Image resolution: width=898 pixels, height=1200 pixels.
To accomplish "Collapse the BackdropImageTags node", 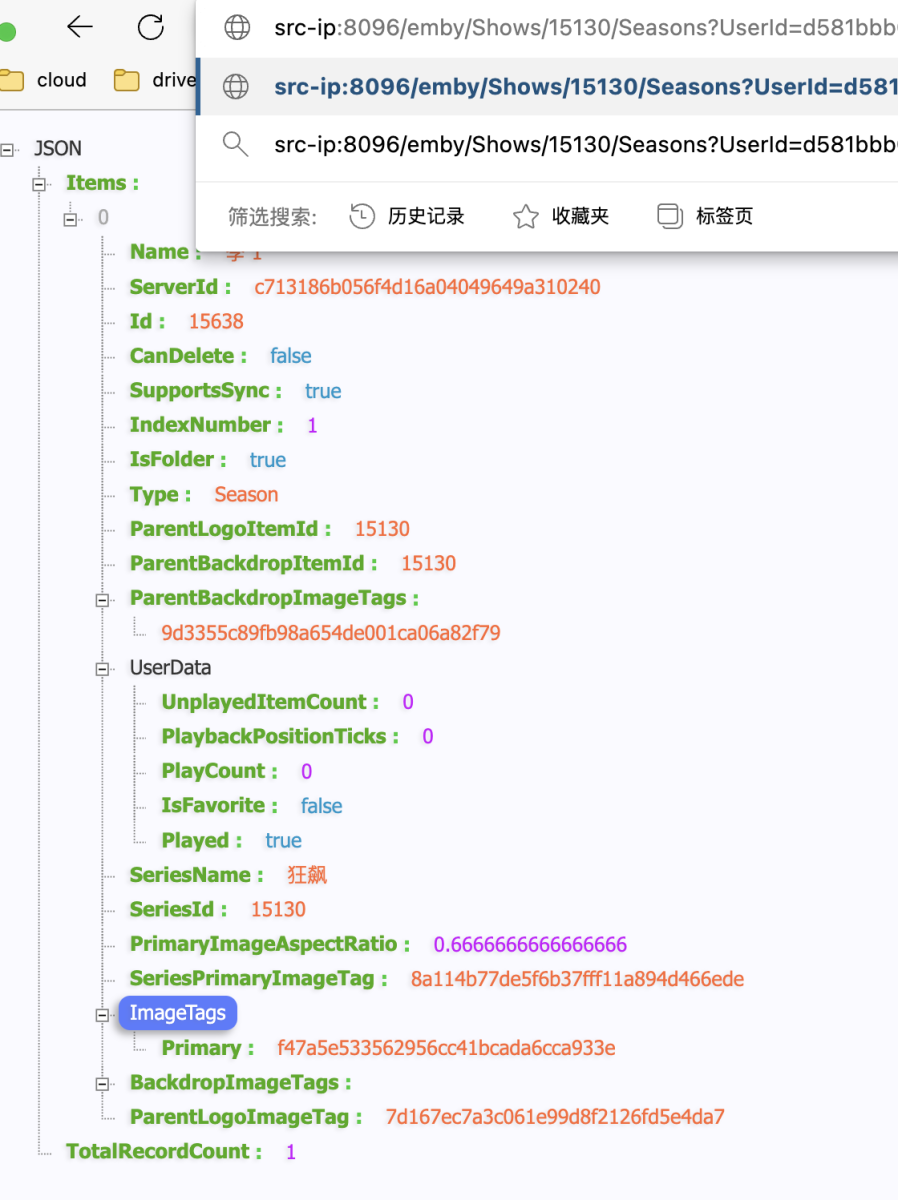I will [101, 1083].
